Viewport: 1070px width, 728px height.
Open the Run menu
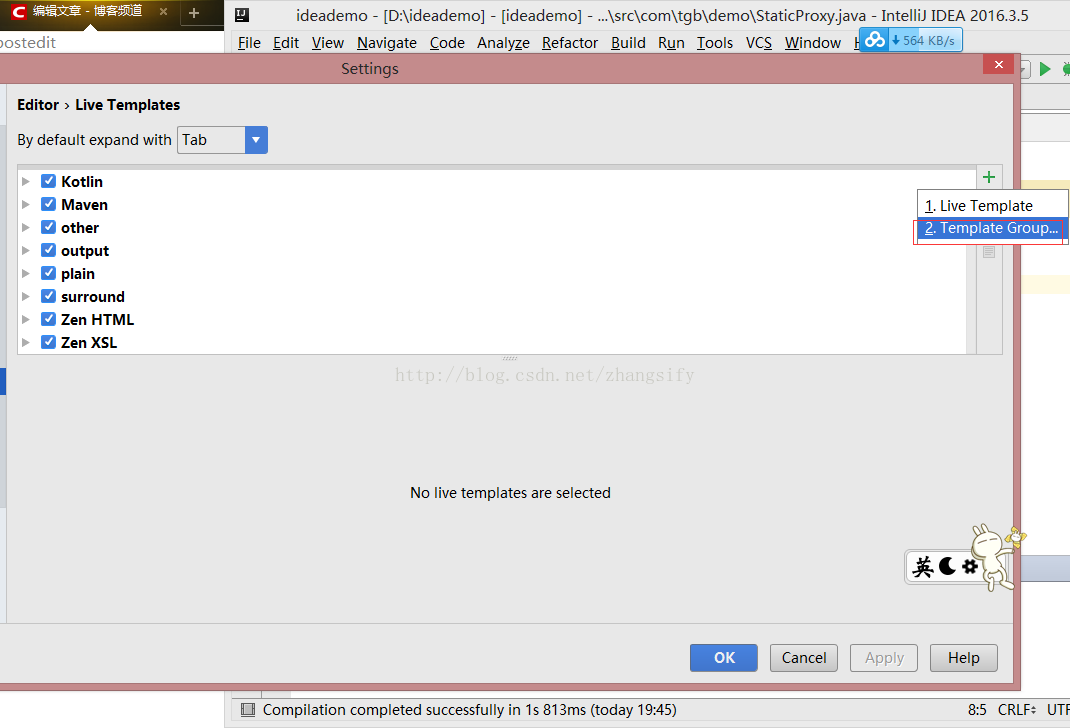[671, 43]
